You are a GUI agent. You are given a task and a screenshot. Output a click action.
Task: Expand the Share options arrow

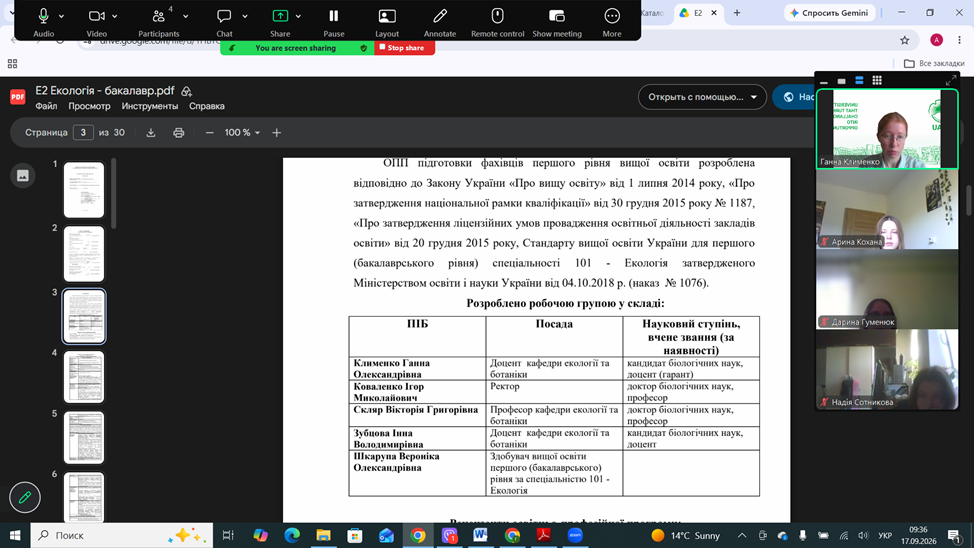[x=298, y=17]
